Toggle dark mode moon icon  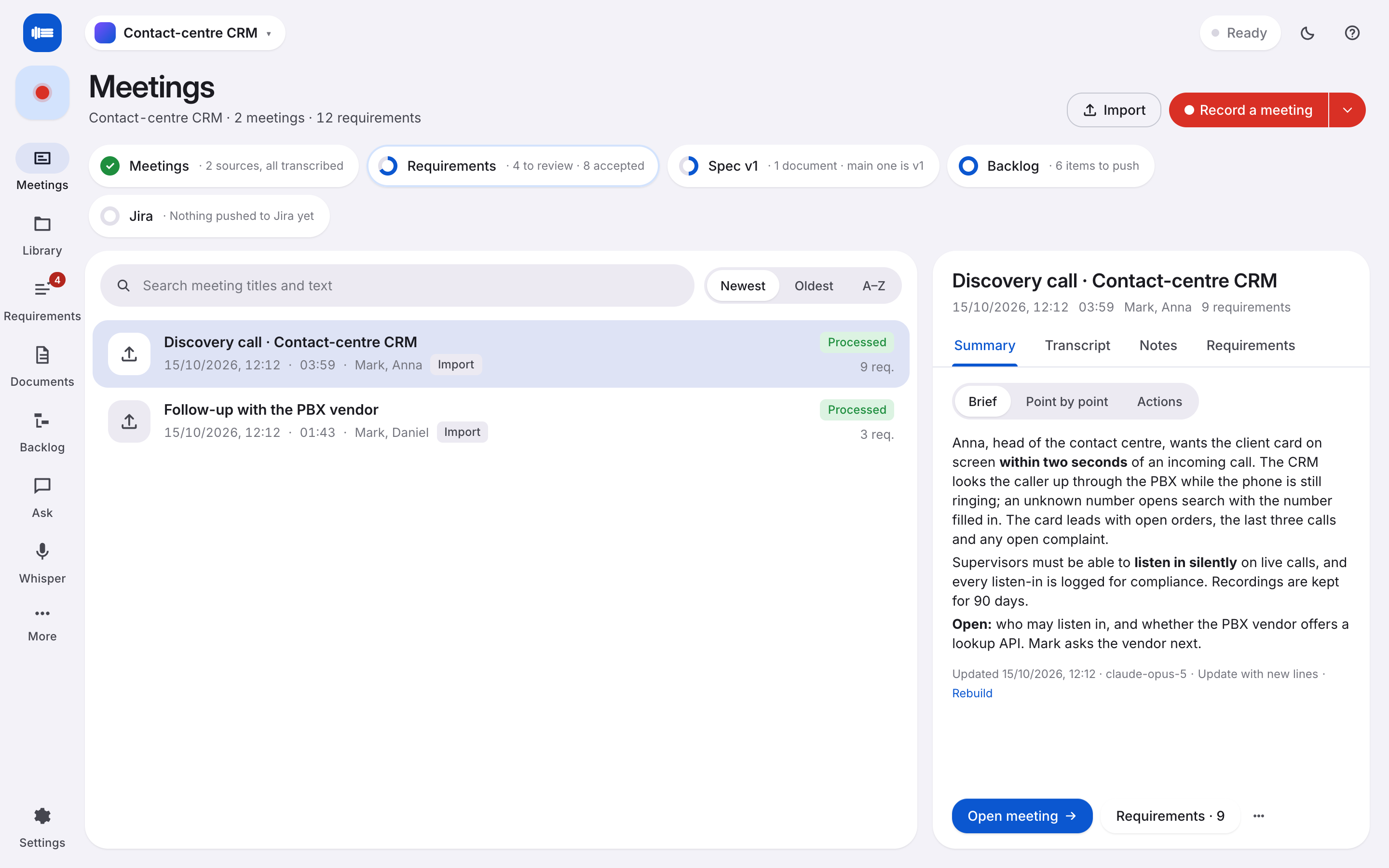[1307, 33]
